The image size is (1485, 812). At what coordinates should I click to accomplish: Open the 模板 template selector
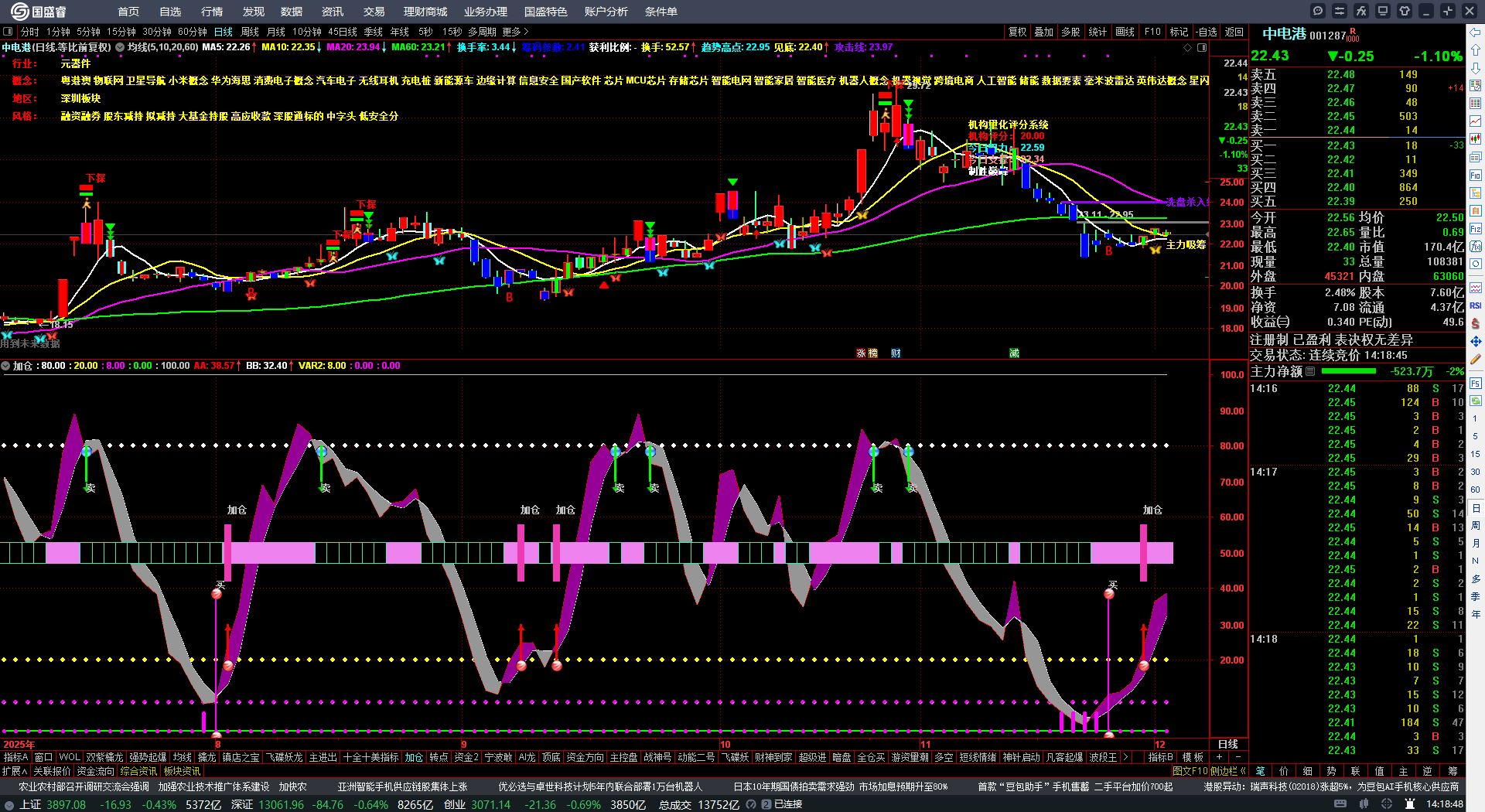point(1193,757)
